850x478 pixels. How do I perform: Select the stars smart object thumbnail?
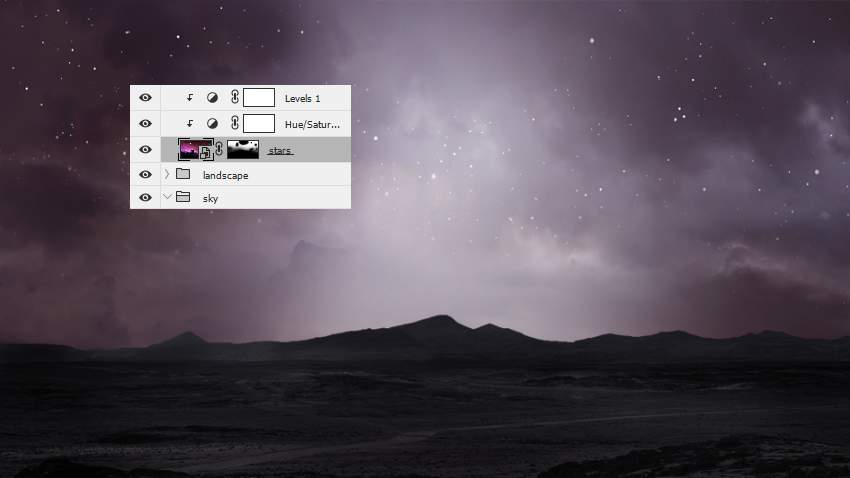point(196,149)
